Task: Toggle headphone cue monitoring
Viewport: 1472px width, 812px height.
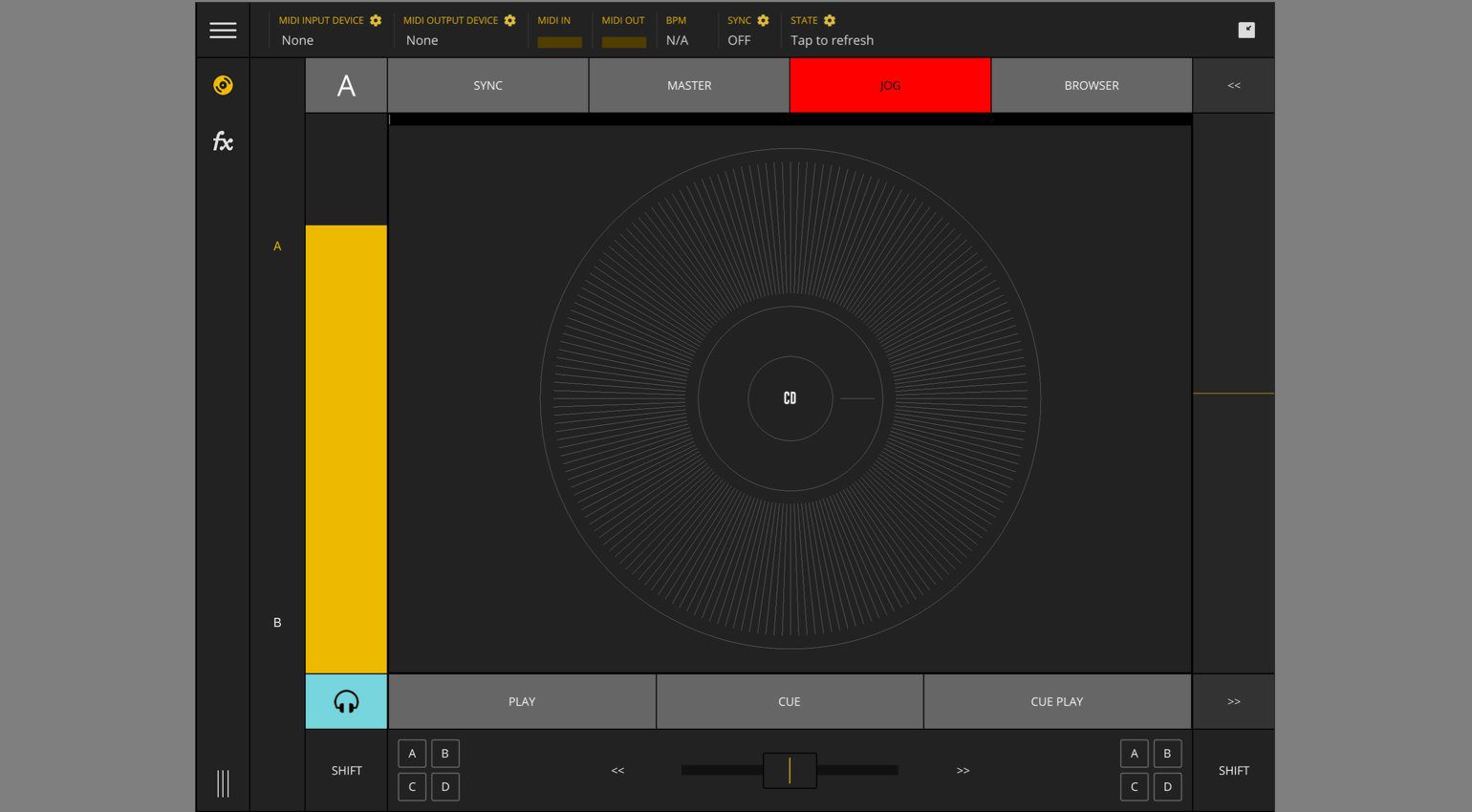Action: coord(346,701)
